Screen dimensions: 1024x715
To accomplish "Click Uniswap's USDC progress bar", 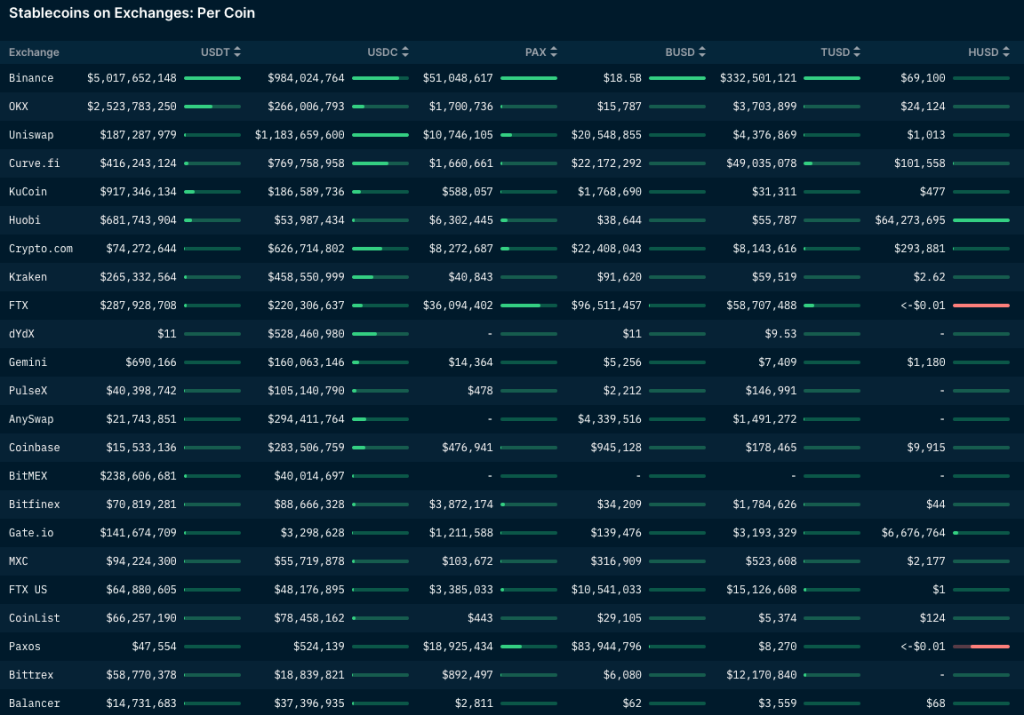I will point(380,135).
